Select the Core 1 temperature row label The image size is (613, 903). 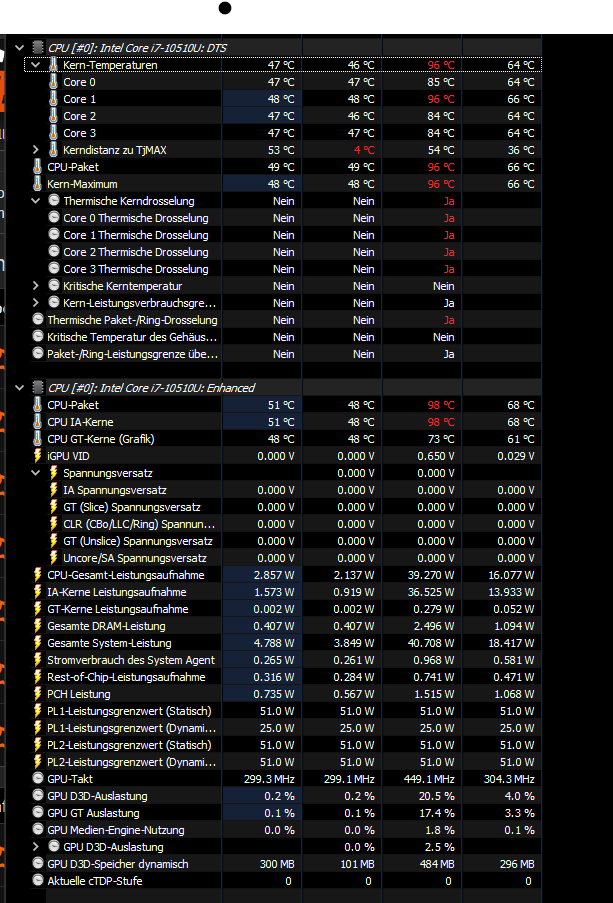(79, 99)
